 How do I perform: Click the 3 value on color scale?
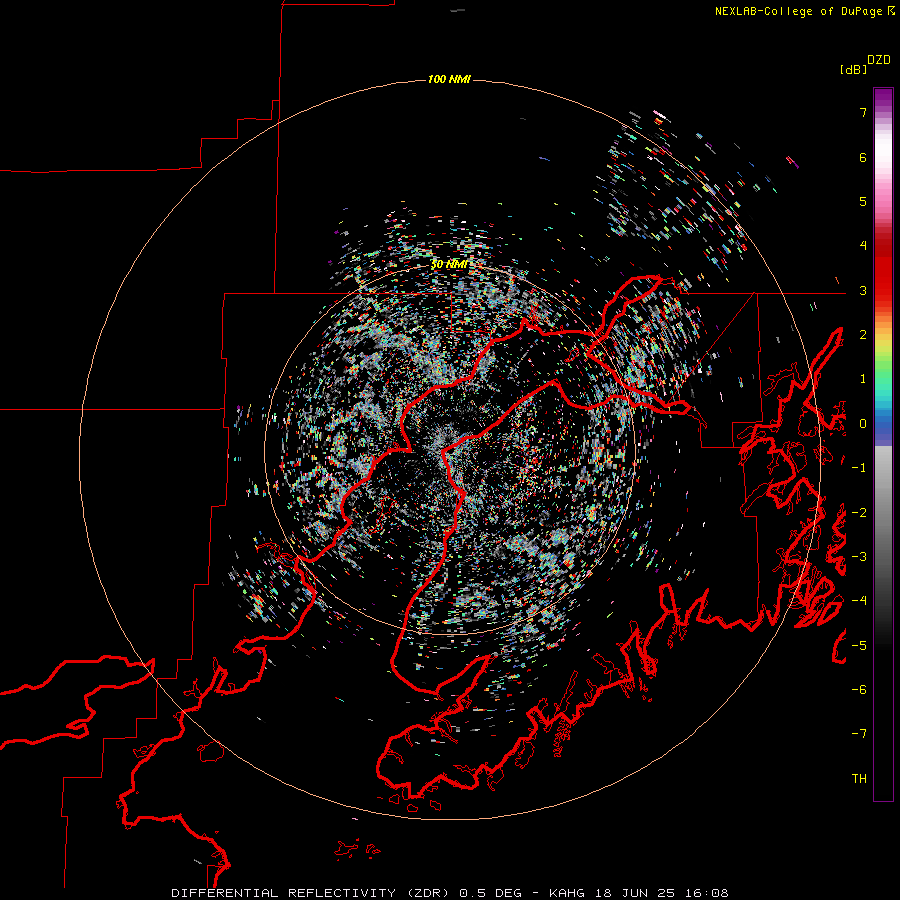click(x=863, y=290)
